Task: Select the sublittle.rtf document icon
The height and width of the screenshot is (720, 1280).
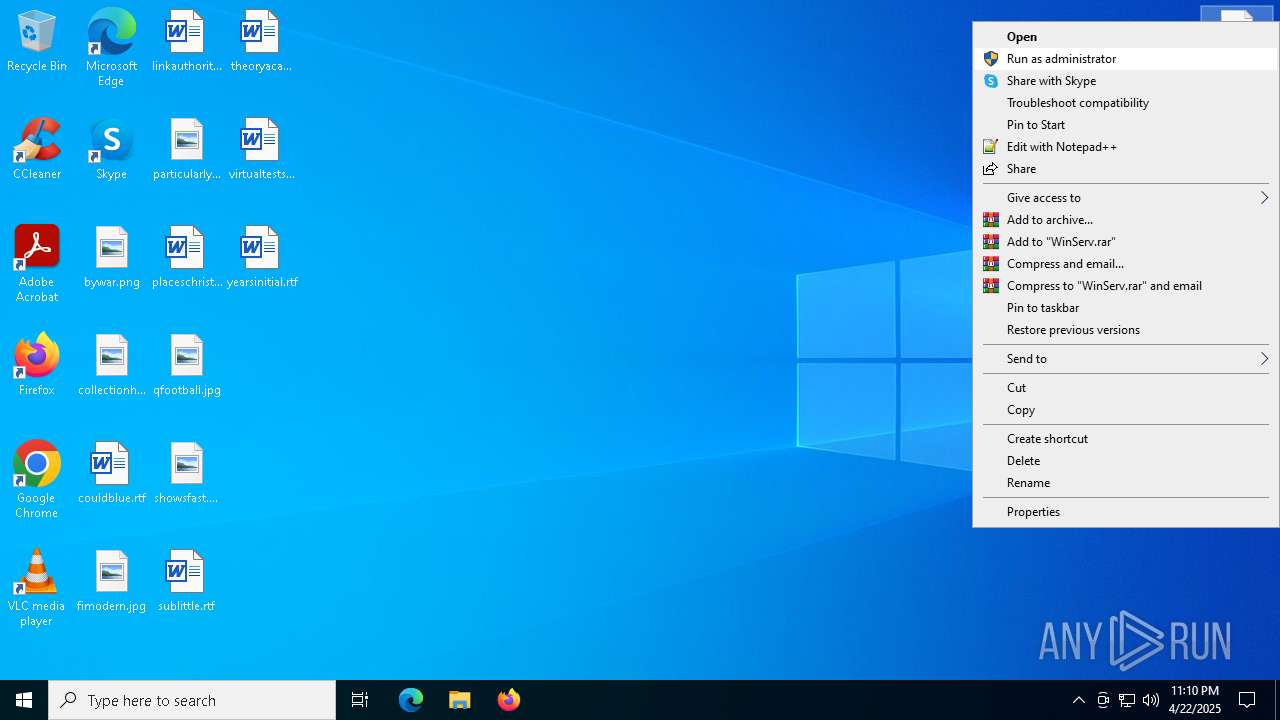Action: 187,582
